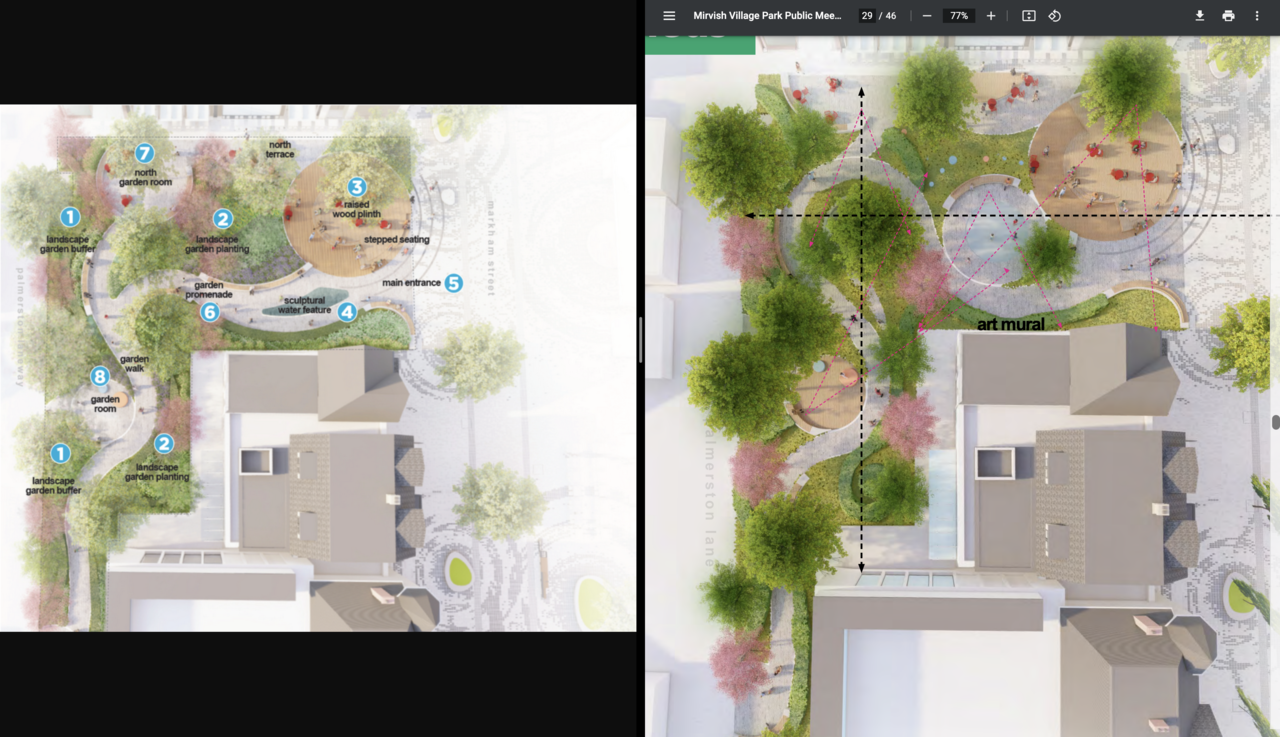This screenshot has height=737, width=1280.
Task: Click marker 4 by sculptural water feature
Action: coord(346,312)
